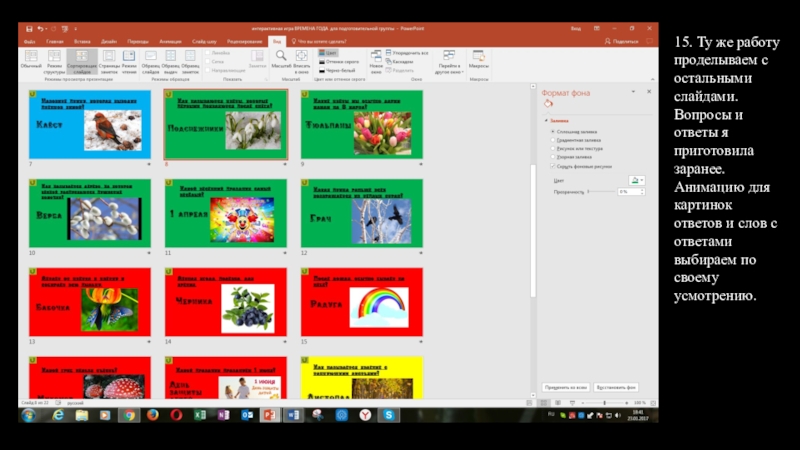The image size is (800, 450).
Task: Switch to Reading view (Режим чтения)
Action: tap(129, 62)
